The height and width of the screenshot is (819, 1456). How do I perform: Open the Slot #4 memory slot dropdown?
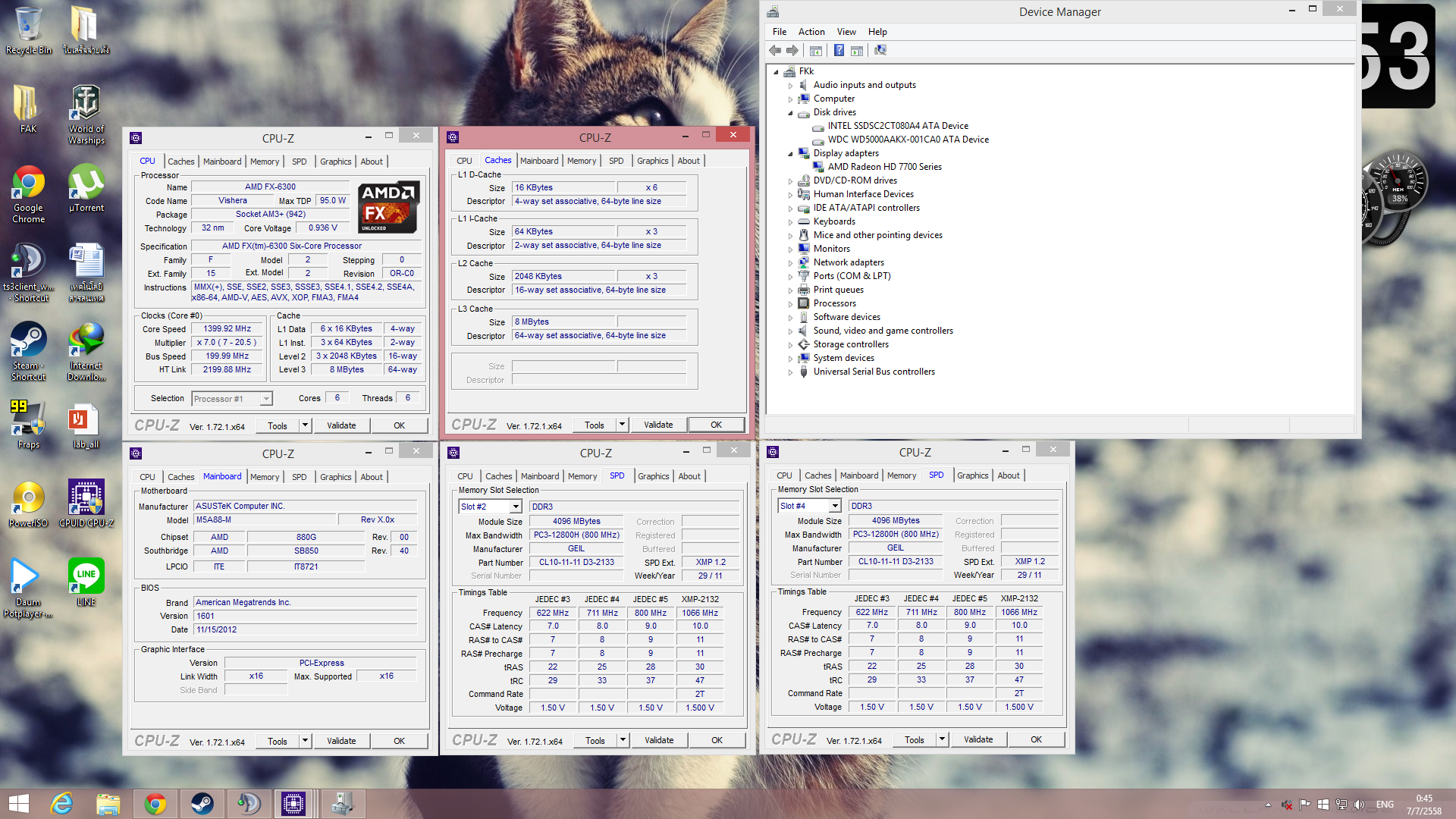(835, 506)
